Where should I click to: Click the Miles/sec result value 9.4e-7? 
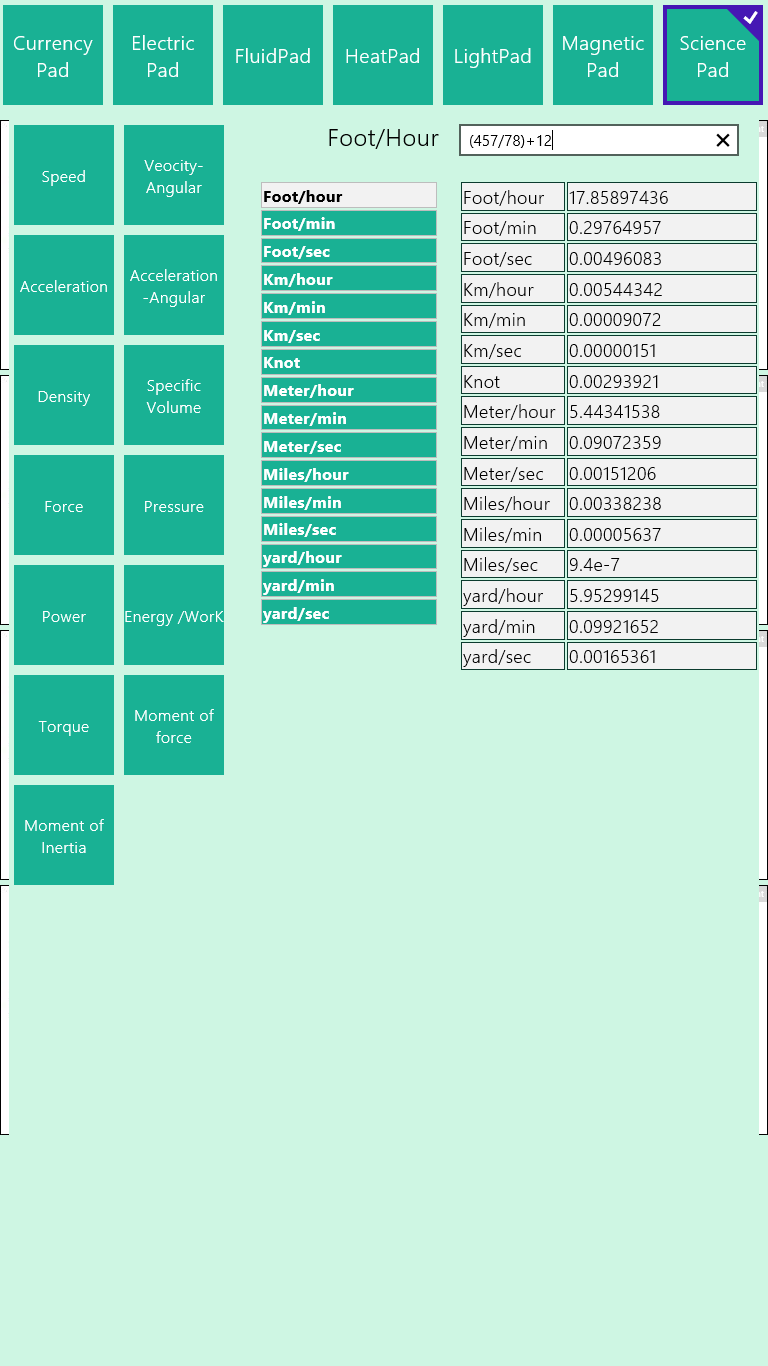661,565
